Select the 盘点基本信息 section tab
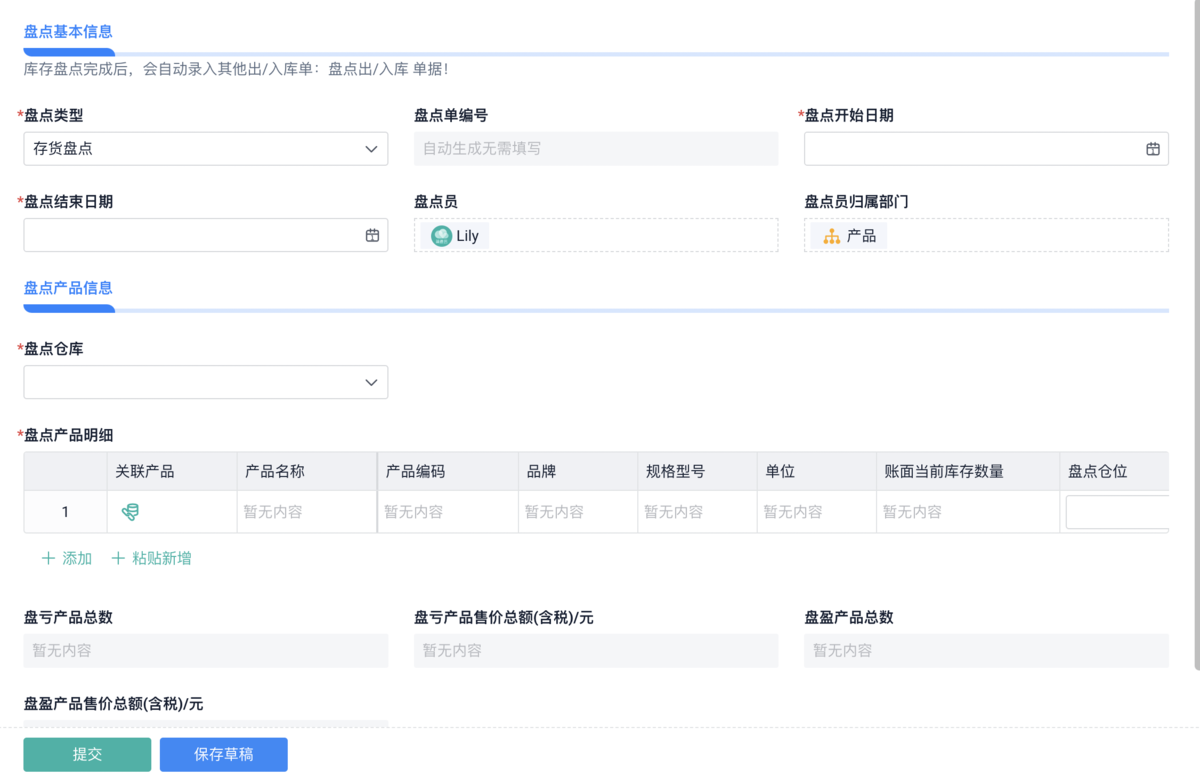The image size is (1200, 776). 68,32
